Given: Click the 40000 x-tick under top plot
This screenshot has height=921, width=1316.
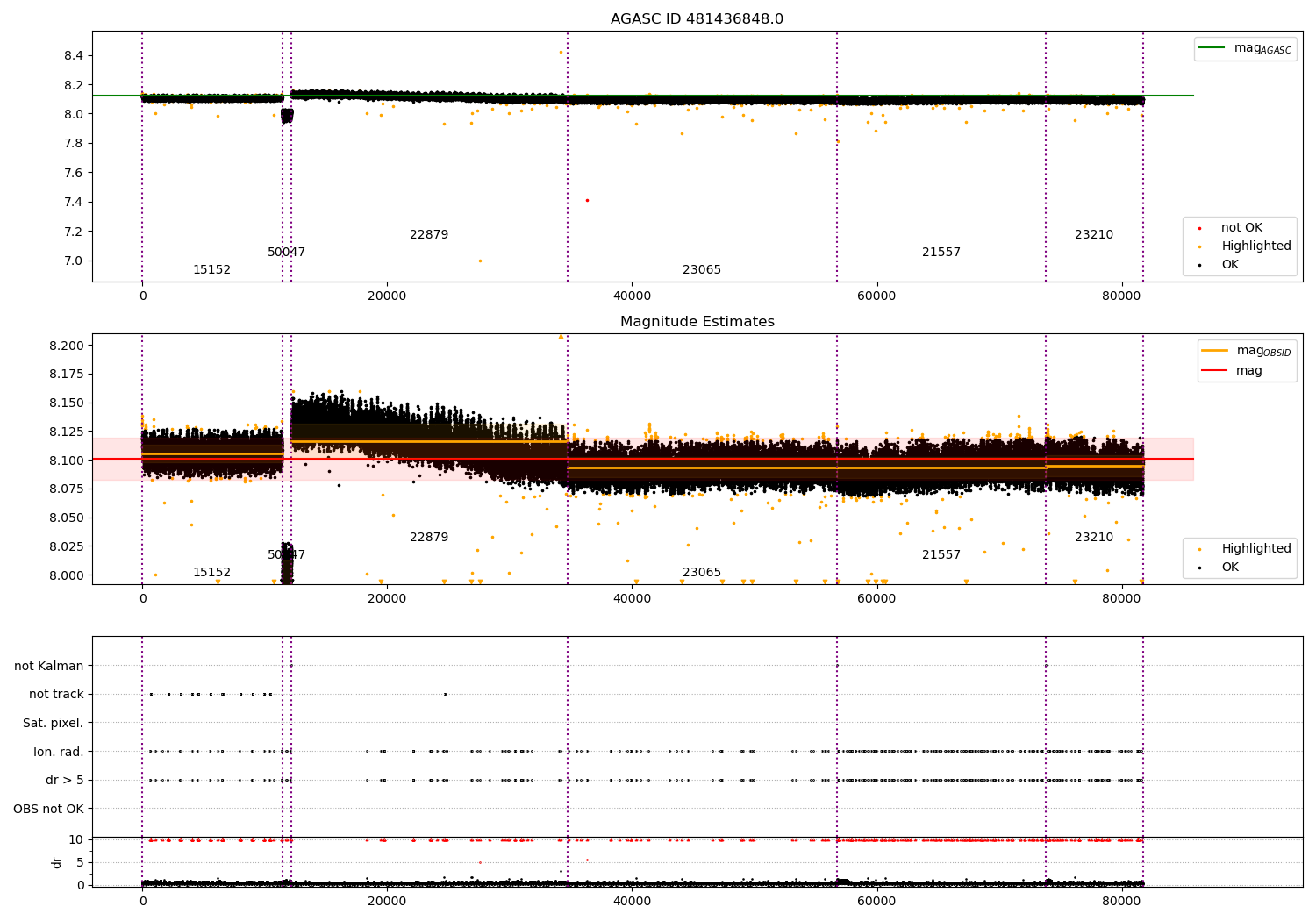Looking at the screenshot, I should click(x=632, y=296).
